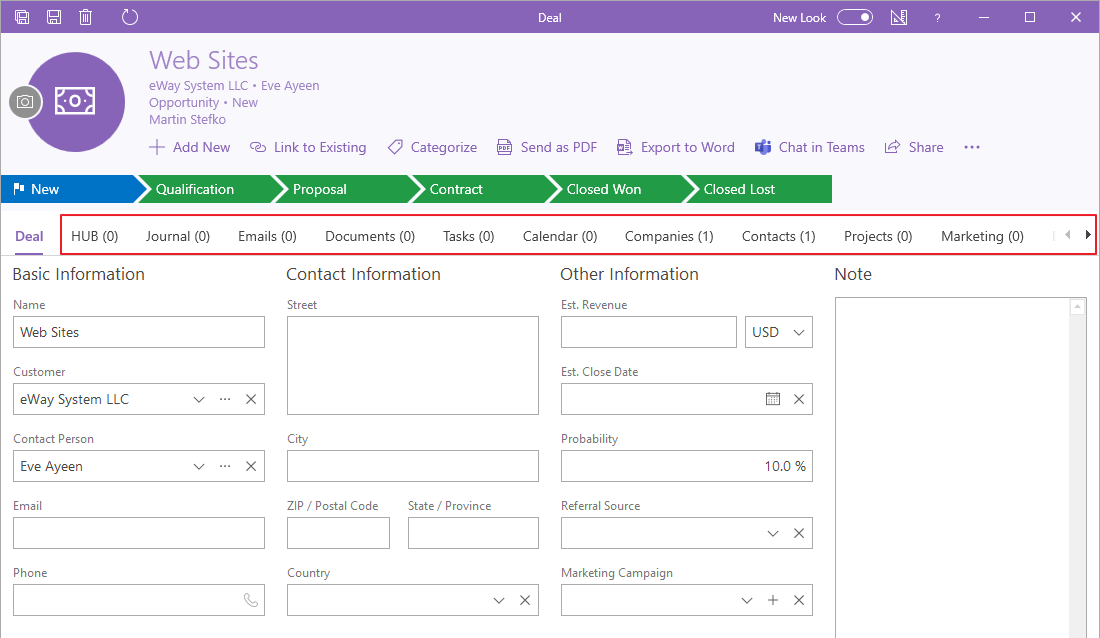The height and width of the screenshot is (638, 1100).
Task: Clear the Country field
Action: (x=525, y=600)
